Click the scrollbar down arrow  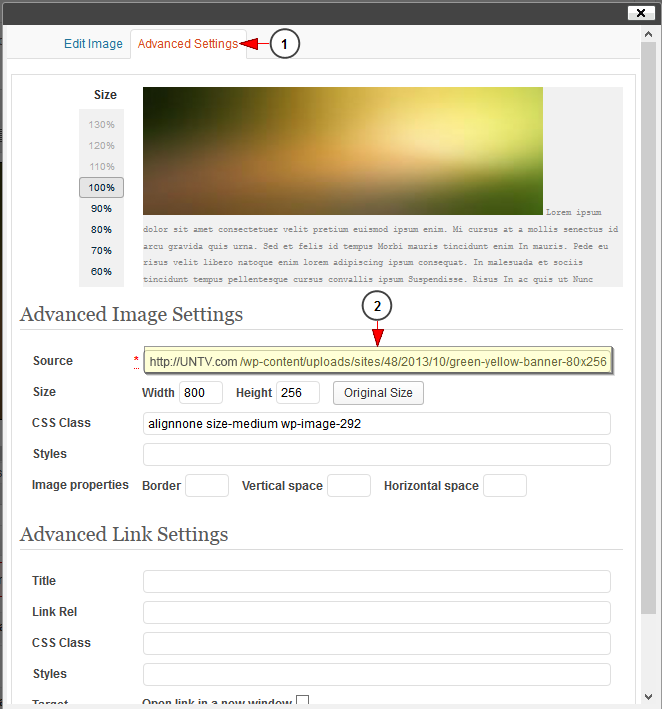pyautogui.click(x=648, y=696)
